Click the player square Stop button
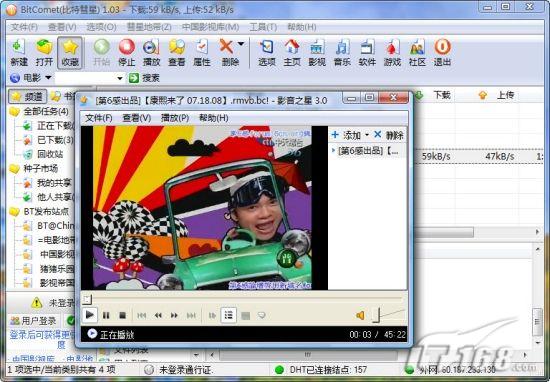550x382 pixels. (122, 316)
